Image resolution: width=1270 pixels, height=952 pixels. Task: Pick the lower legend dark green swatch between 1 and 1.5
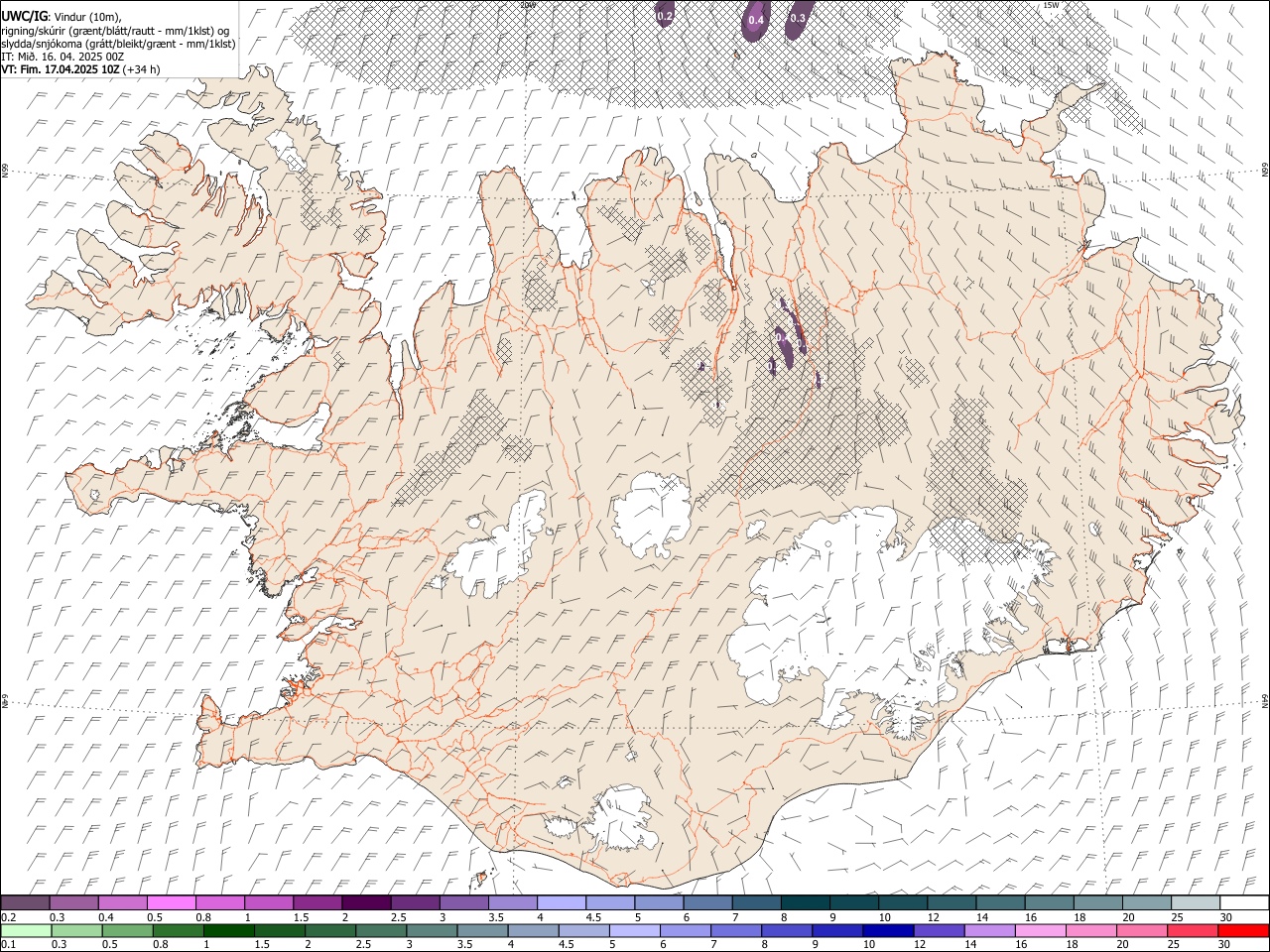coord(229,930)
